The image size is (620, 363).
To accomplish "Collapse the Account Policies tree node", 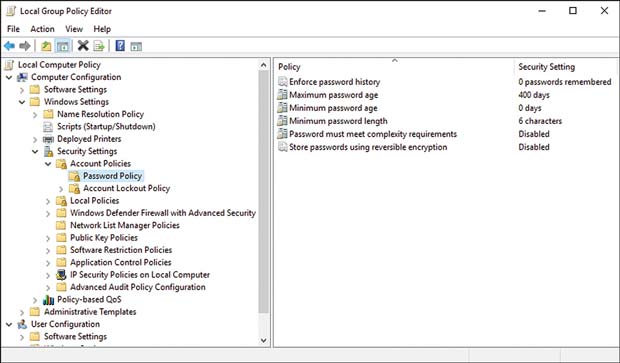I will (48, 164).
